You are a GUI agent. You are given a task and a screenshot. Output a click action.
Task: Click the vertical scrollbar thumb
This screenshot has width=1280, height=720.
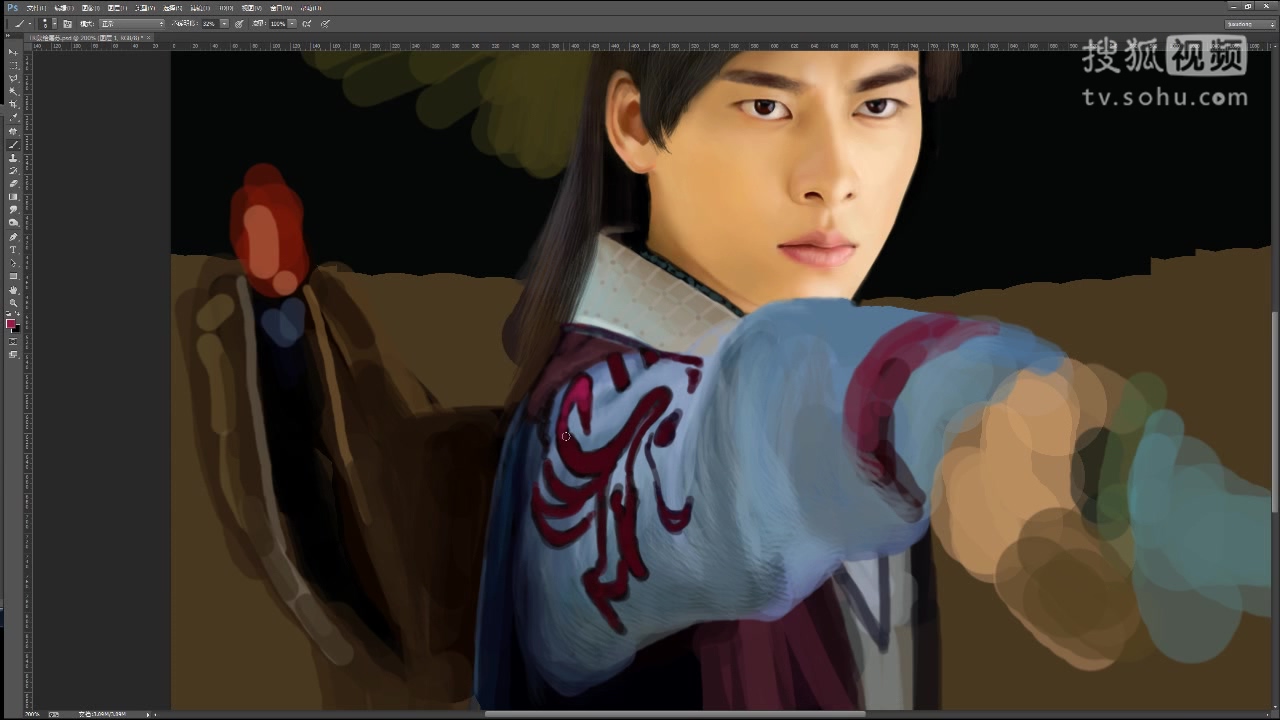coord(1275,412)
